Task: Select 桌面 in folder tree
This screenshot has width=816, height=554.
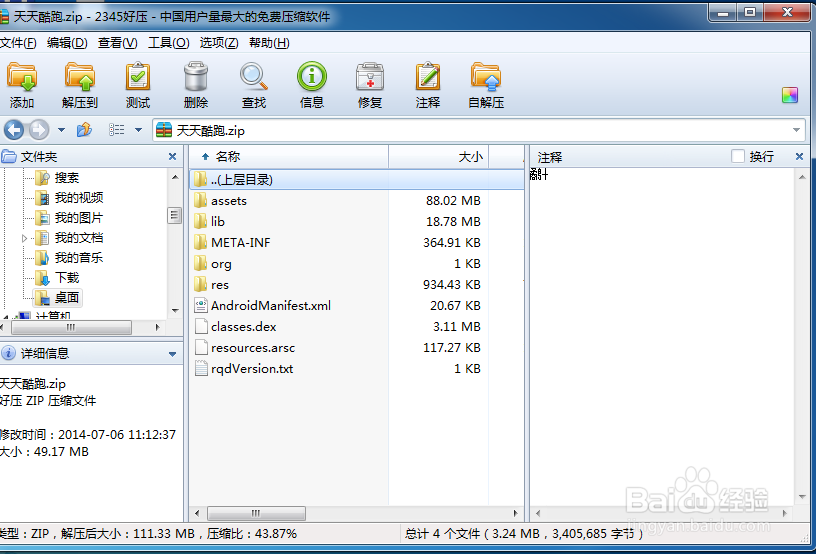Action: [x=67, y=298]
